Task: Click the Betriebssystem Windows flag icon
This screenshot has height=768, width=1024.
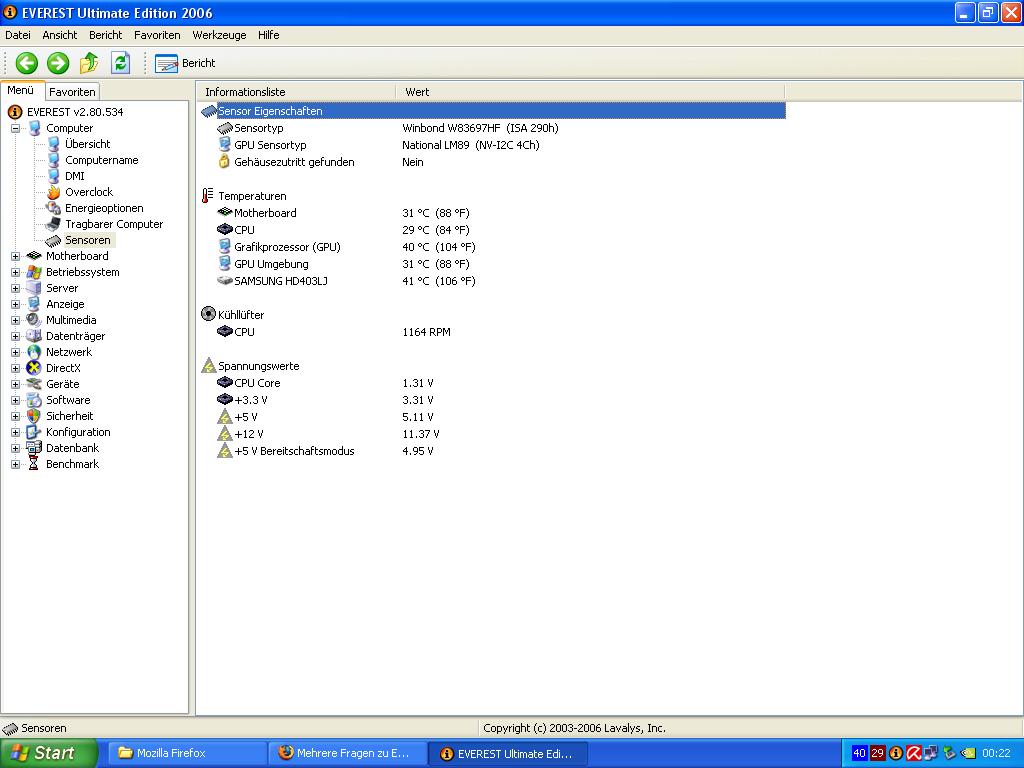Action: 34,272
